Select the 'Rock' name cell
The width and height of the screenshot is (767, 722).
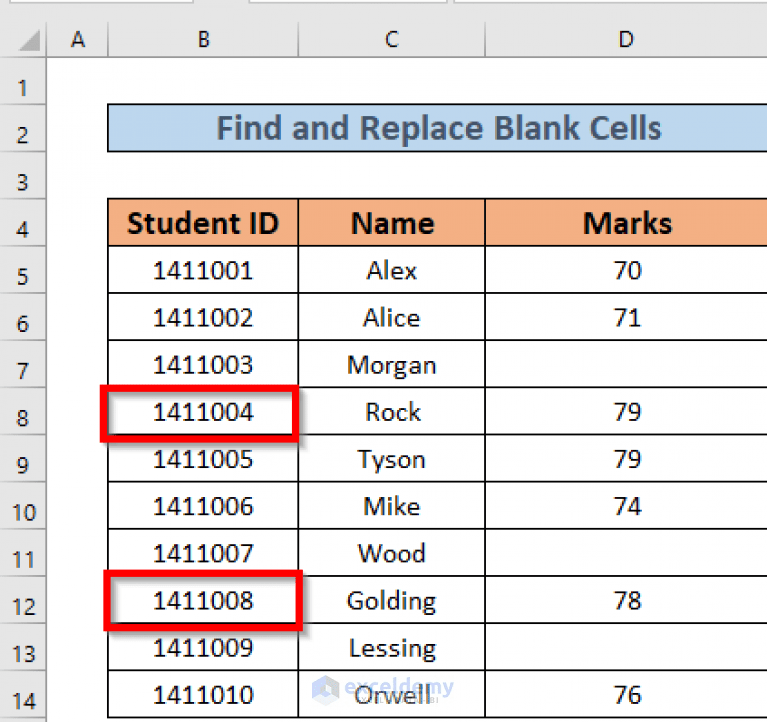(x=391, y=411)
